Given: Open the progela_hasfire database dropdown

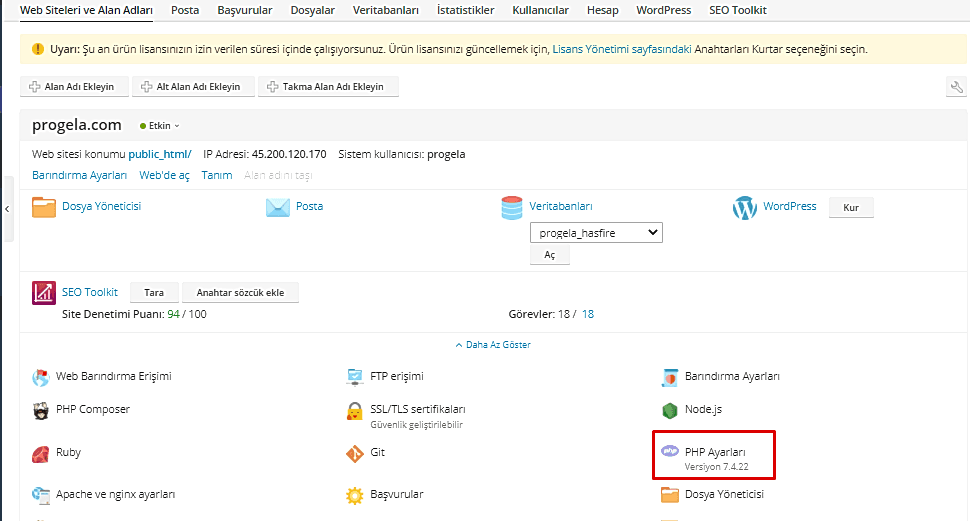Looking at the screenshot, I should click(596, 233).
